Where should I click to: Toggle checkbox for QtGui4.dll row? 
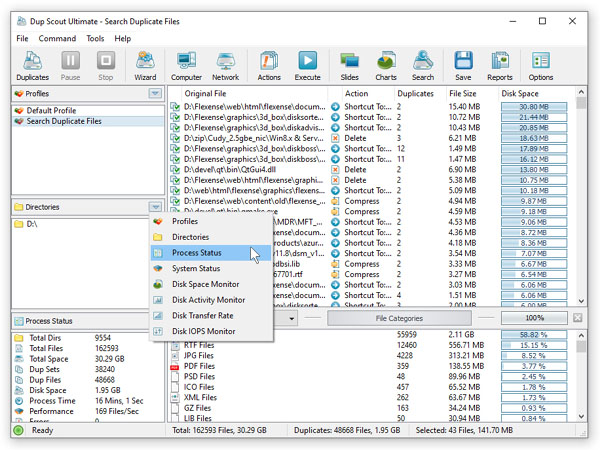(x=175, y=170)
